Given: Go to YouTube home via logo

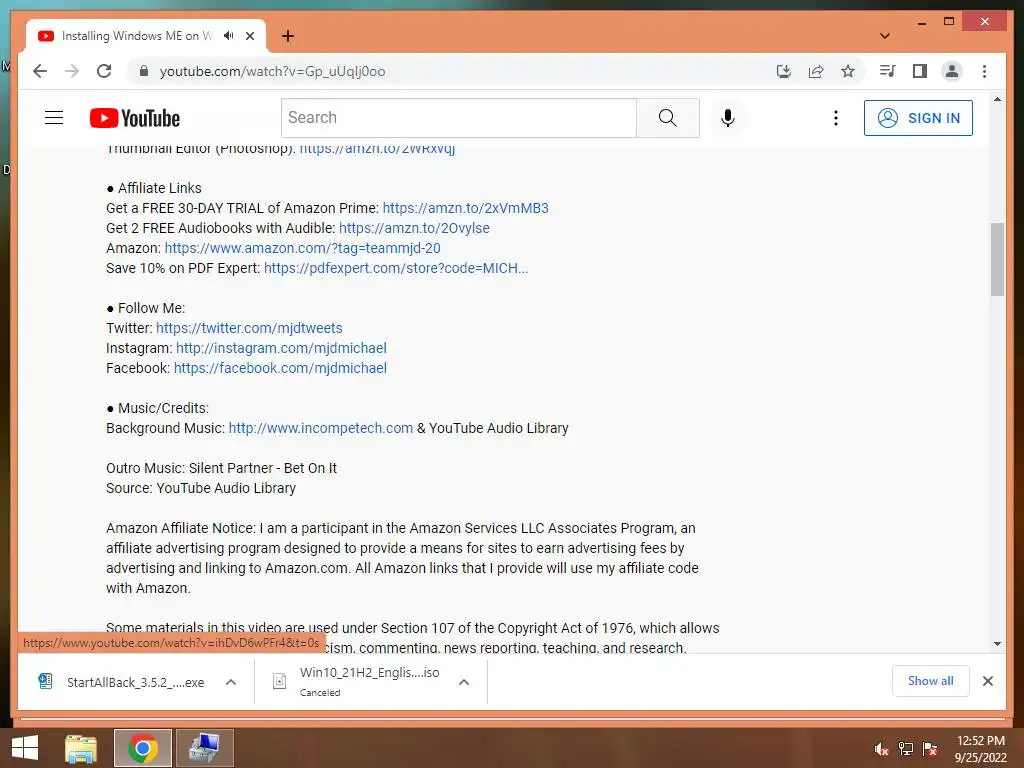Looking at the screenshot, I should pyautogui.click(x=135, y=118).
